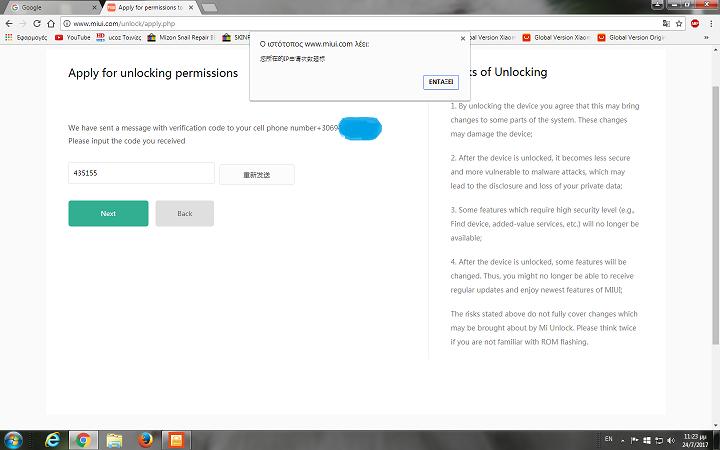Image resolution: width=720 pixels, height=450 pixels.
Task: Go to the browser home page icon
Action: coord(51,23)
